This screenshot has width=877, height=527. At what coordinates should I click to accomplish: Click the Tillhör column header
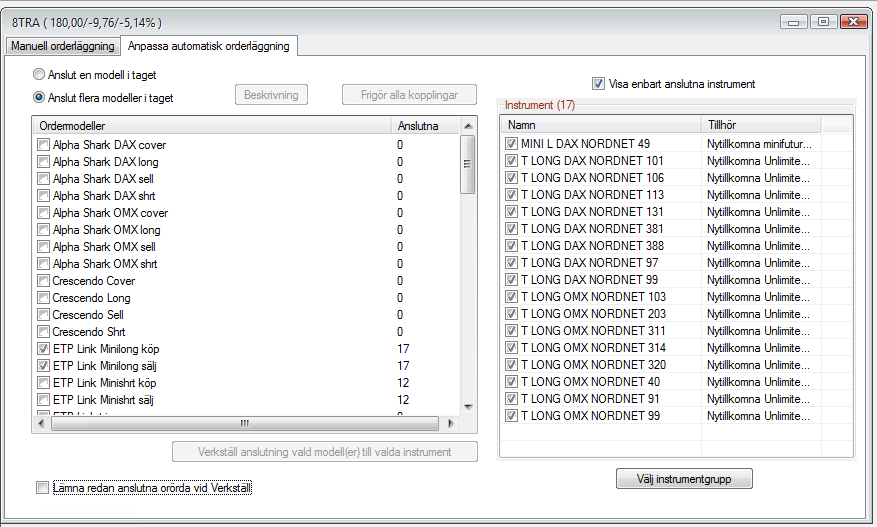pyautogui.click(x=762, y=125)
